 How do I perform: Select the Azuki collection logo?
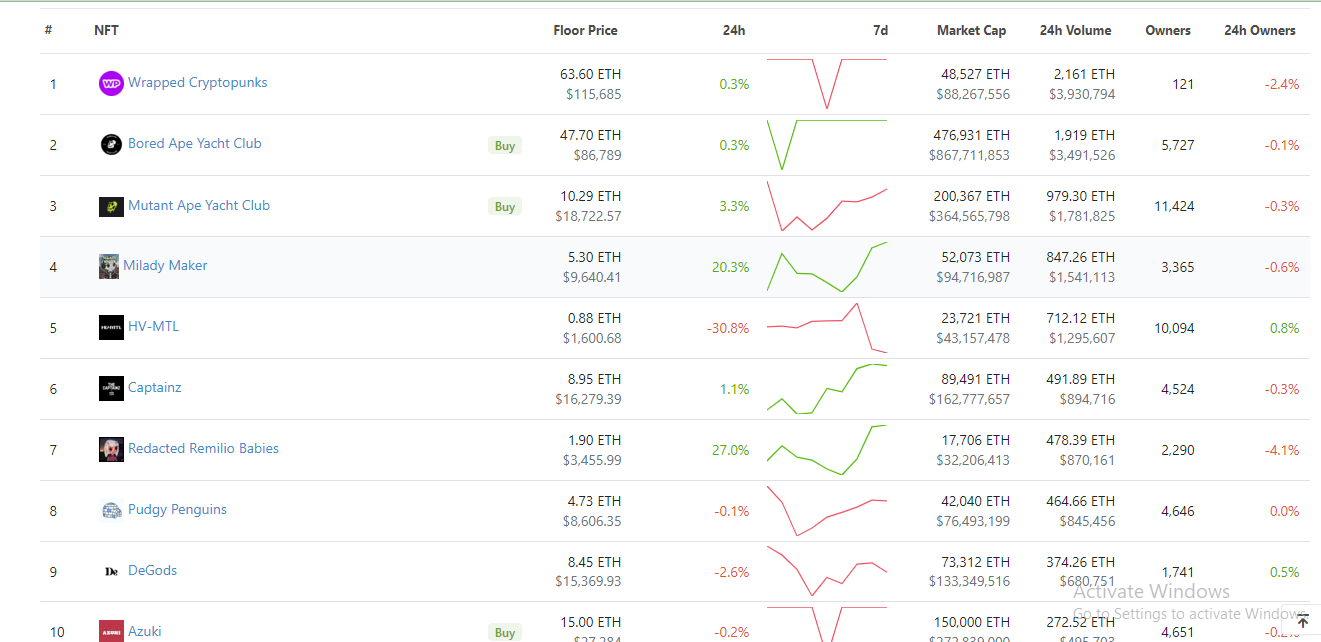(111, 631)
